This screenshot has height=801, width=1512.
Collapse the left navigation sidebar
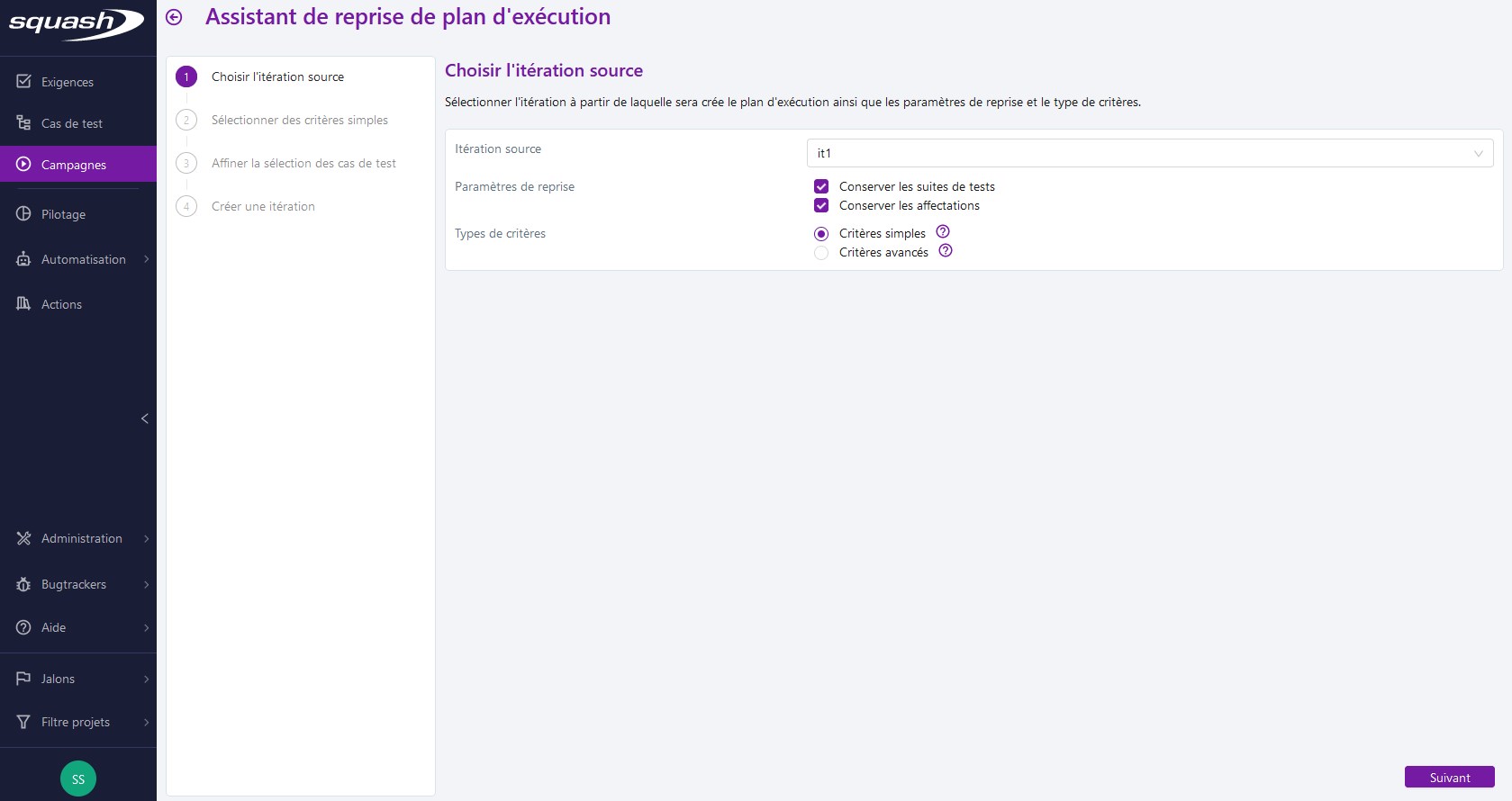144,418
